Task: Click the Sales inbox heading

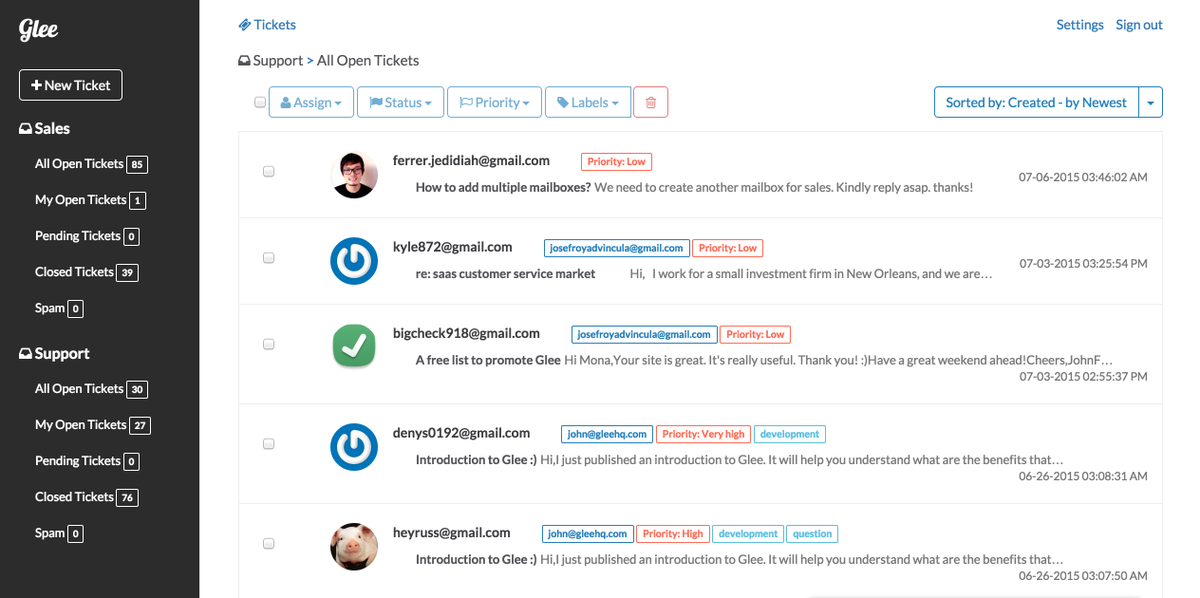Action: pos(45,128)
